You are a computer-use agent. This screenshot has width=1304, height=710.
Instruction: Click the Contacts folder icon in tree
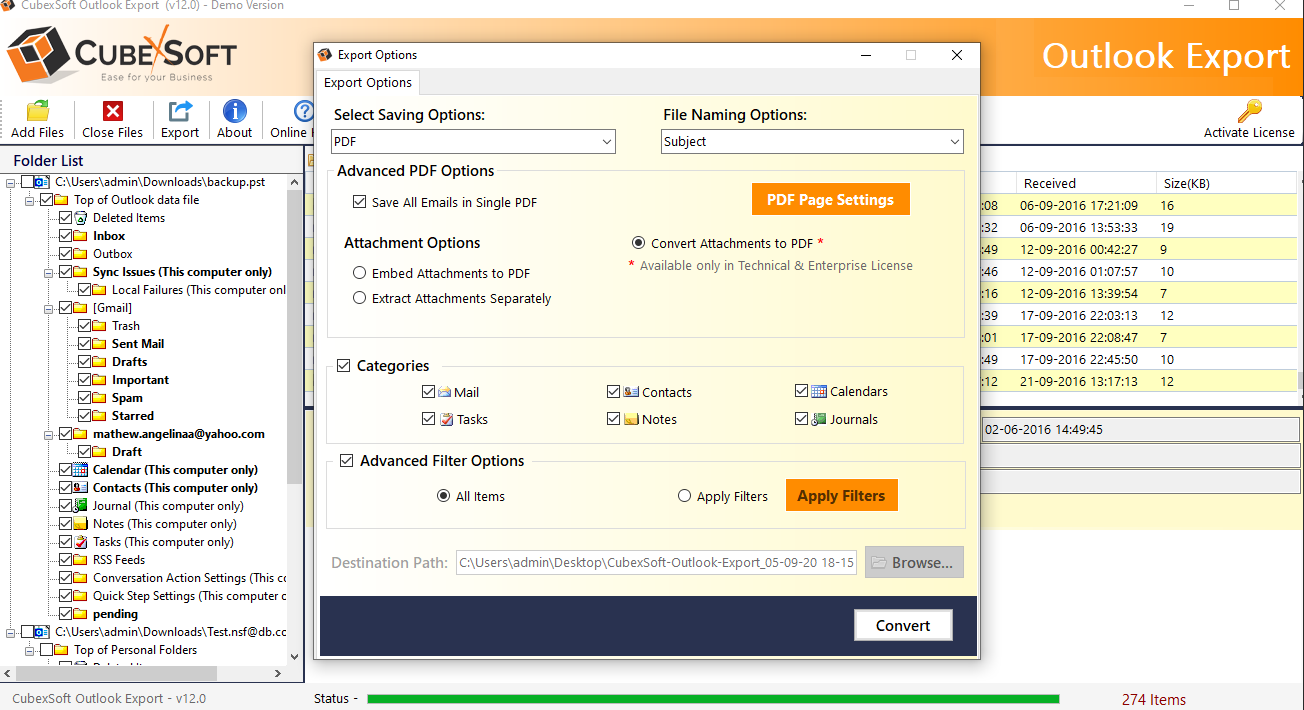click(x=81, y=488)
